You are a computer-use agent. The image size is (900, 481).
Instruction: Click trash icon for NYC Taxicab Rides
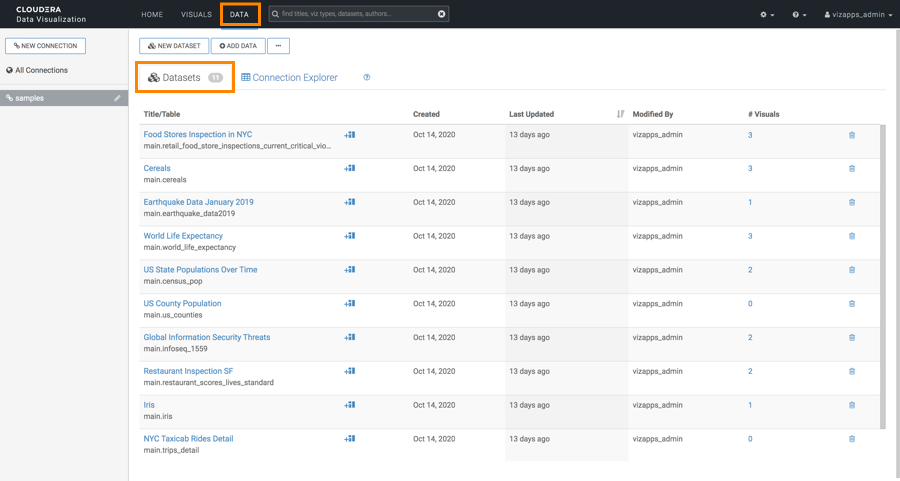pyautogui.click(x=852, y=439)
